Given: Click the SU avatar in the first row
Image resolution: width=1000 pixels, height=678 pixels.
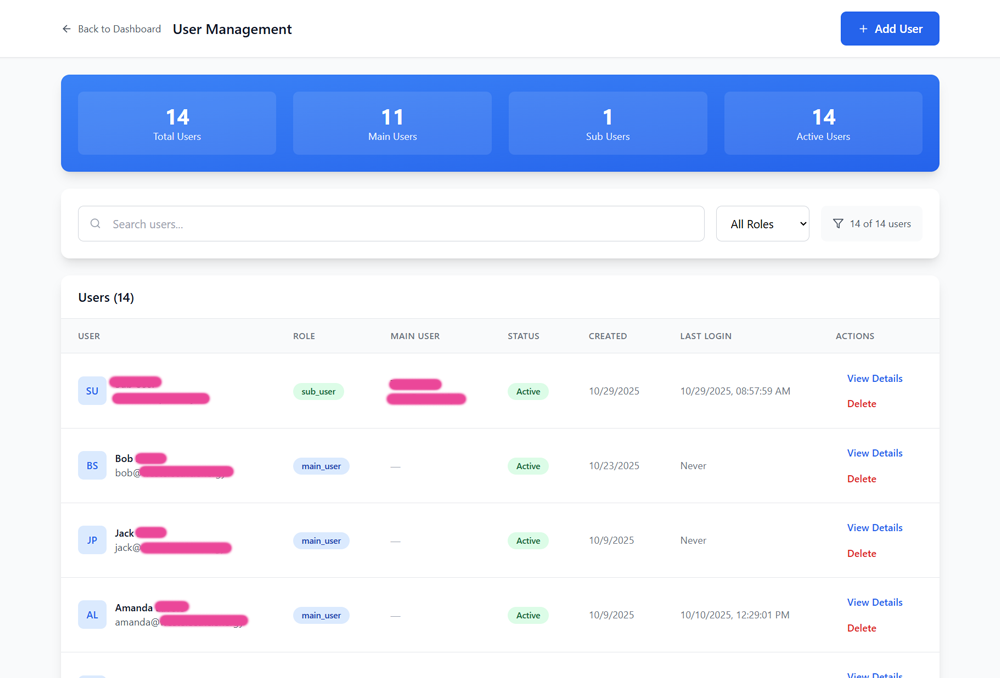Looking at the screenshot, I should tap(92, 390).
